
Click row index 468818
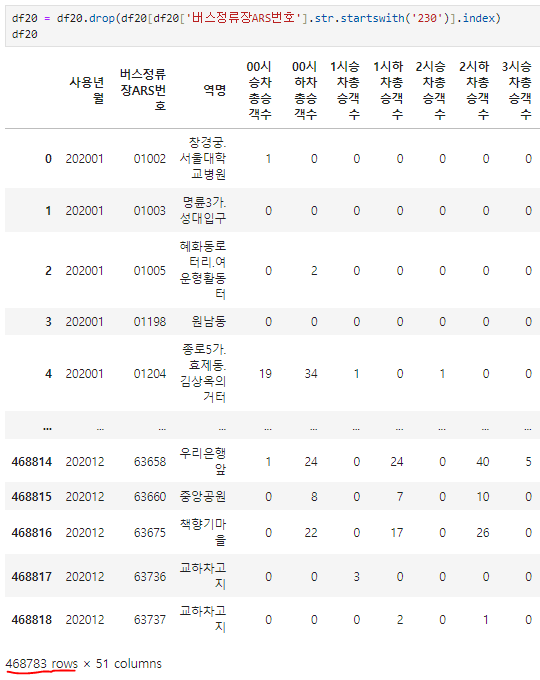coord(32,620)
